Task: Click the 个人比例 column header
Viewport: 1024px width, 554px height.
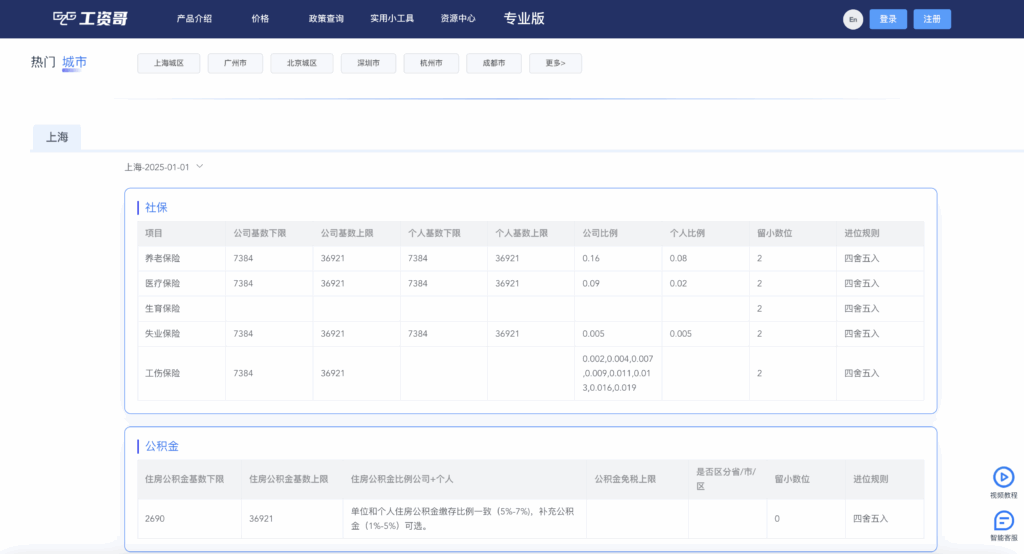Action: pyautogui.click(x=687, y=233)
